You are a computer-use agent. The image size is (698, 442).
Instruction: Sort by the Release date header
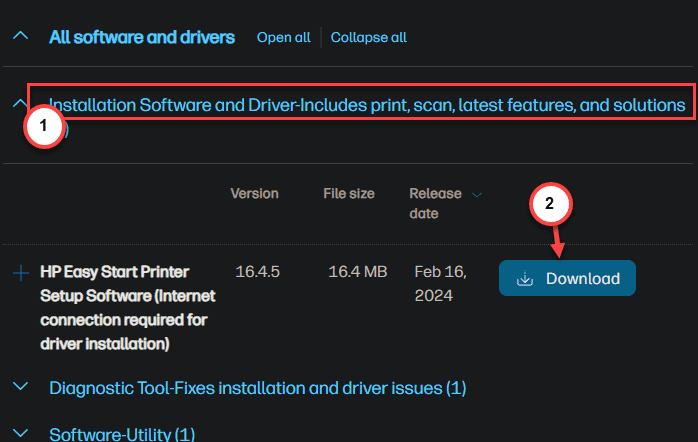pos(435,203)
